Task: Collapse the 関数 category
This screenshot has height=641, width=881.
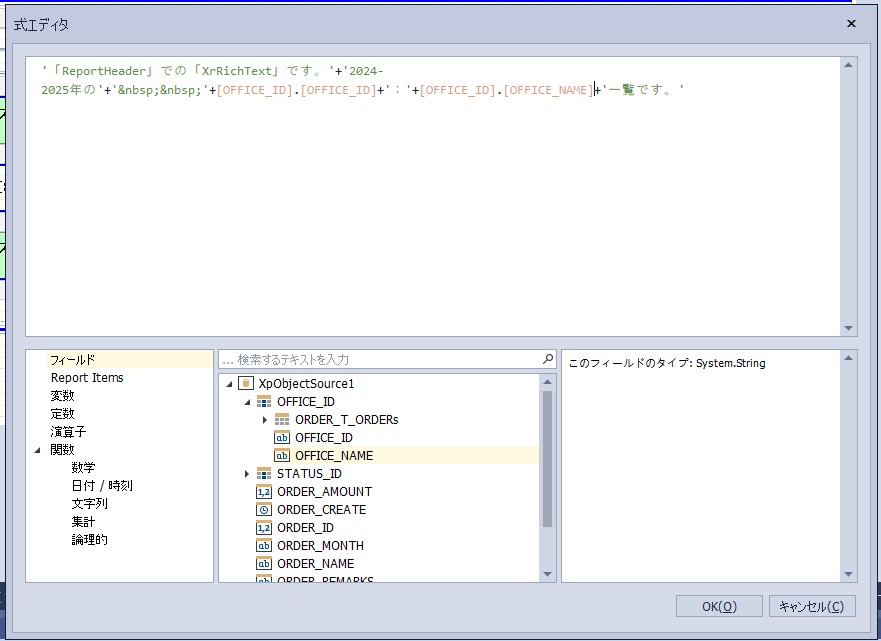Action: click(38, 450)
